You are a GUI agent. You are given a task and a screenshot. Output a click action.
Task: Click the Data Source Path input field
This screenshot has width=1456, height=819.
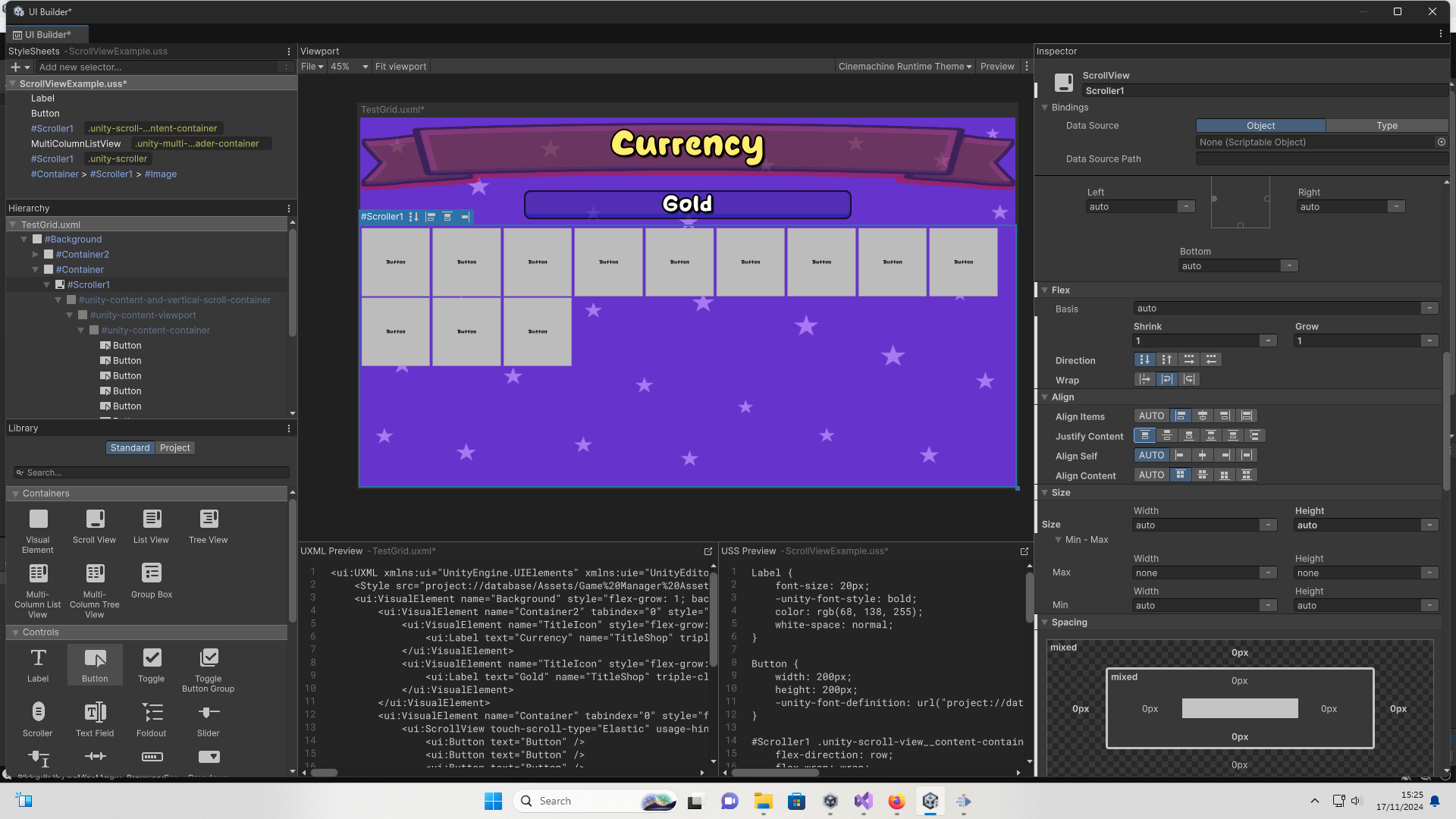[x=1320, y=158]
